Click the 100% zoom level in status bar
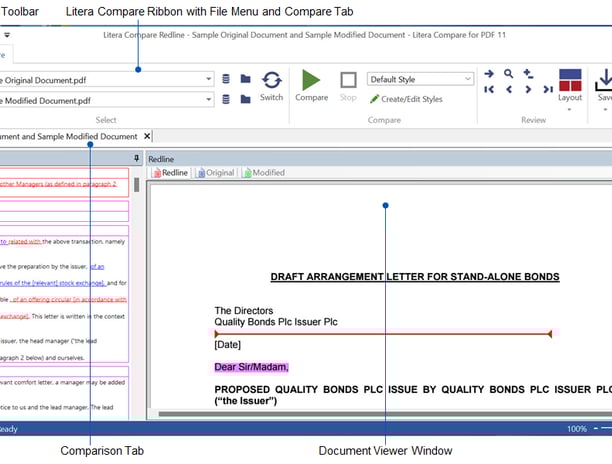The width and height of the screenshot is (612, 464). coord(577,429)
